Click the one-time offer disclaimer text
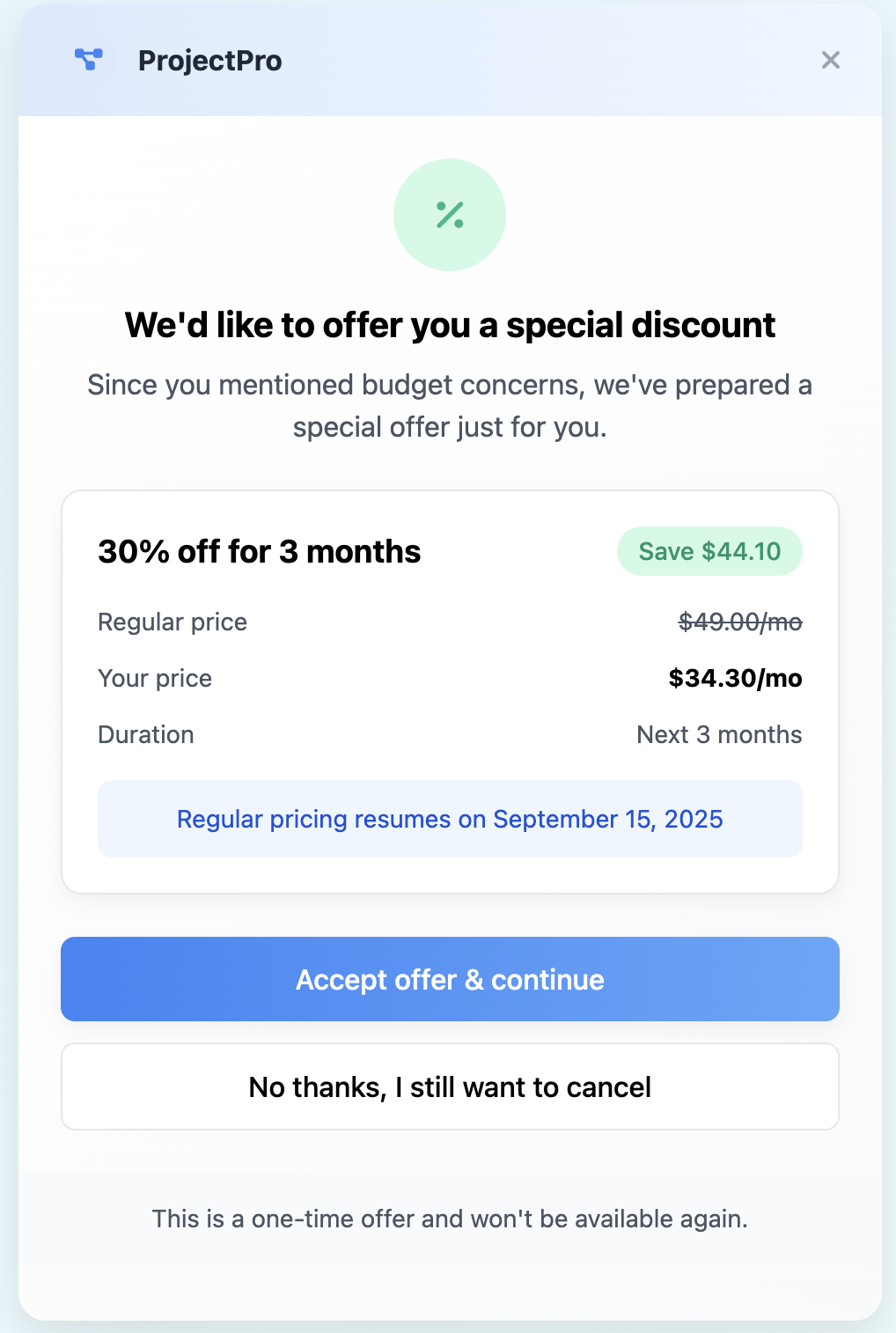896x1333 pixels. click(450, 1219)
